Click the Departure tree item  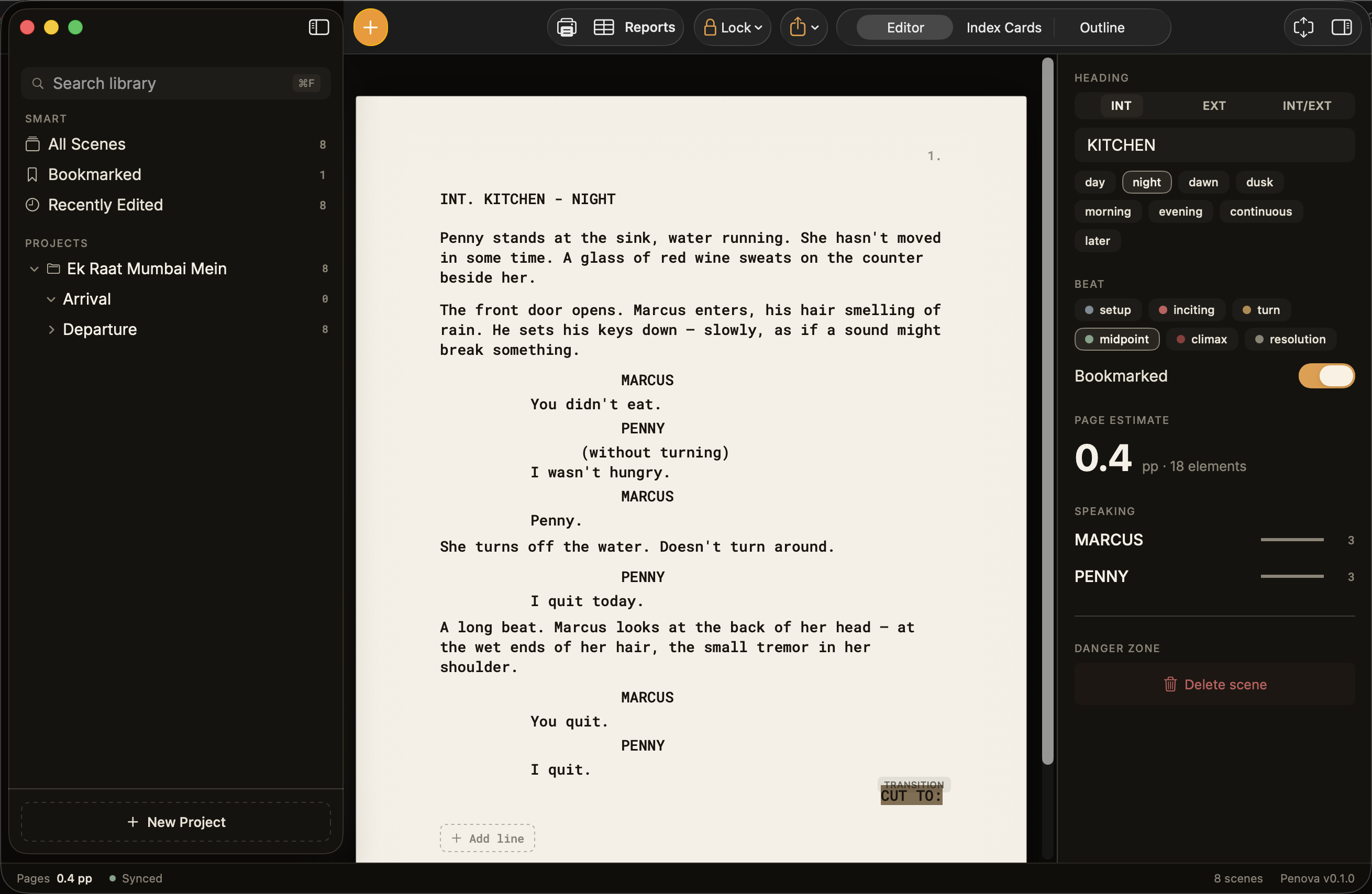click(175, 329)
